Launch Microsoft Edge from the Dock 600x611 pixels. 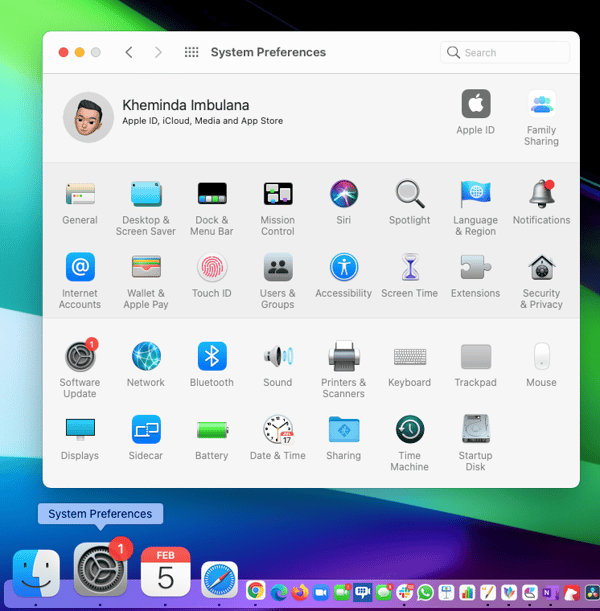click(x=279, y=592)
